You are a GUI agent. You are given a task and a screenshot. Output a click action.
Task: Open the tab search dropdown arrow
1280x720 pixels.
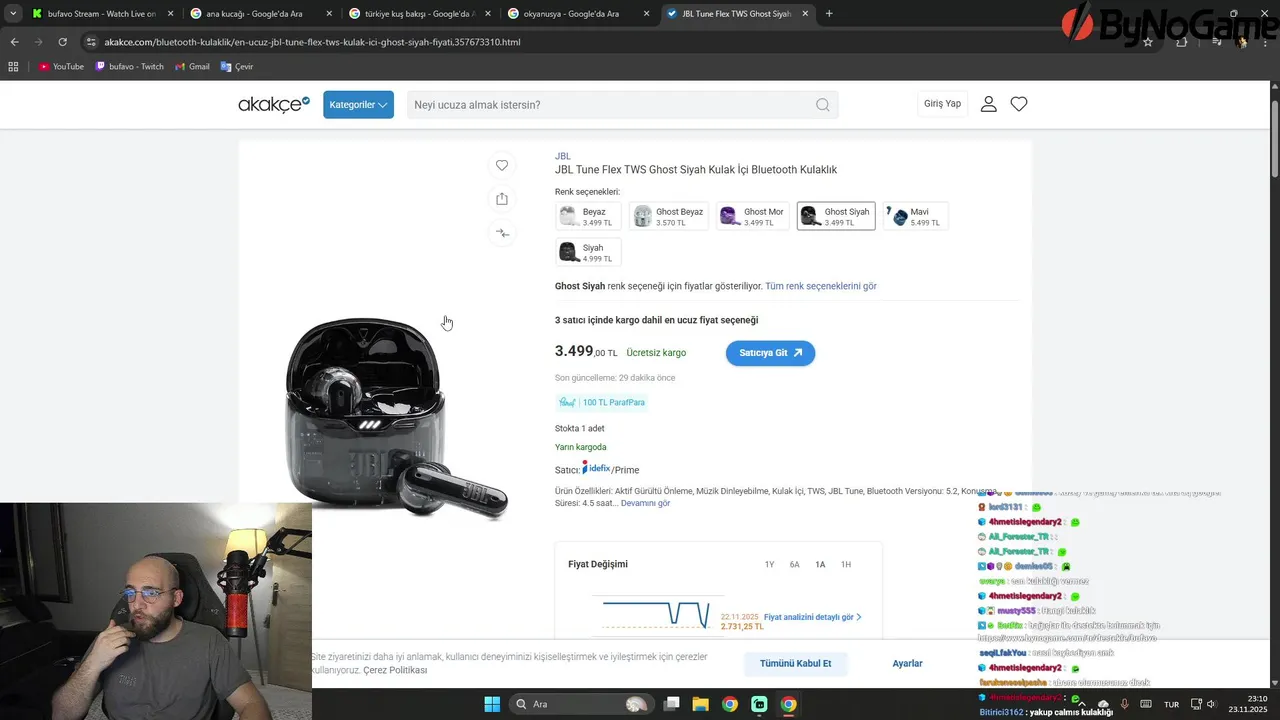pyautogui.click(x=13, y=14)
